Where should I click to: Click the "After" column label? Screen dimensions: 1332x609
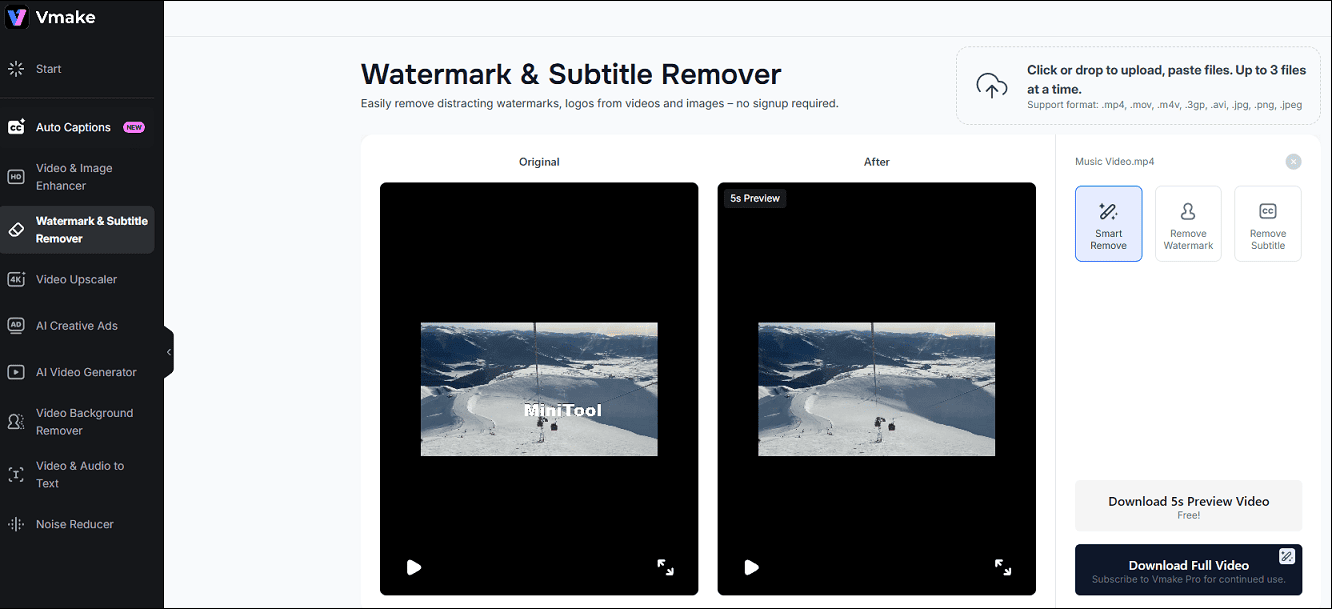click(877, 162)
